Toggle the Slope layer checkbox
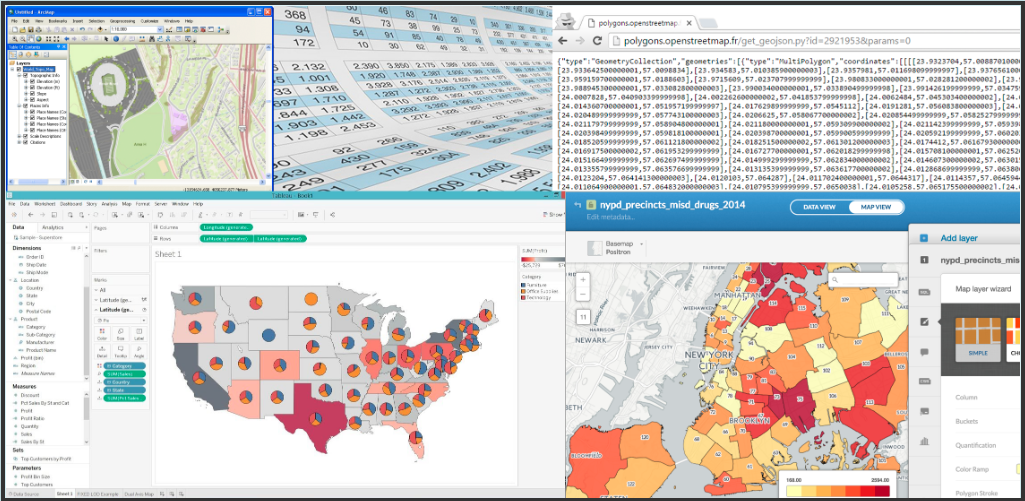Screen dimensions: 1025x501 pyautogui.click(x=31, y=93)
